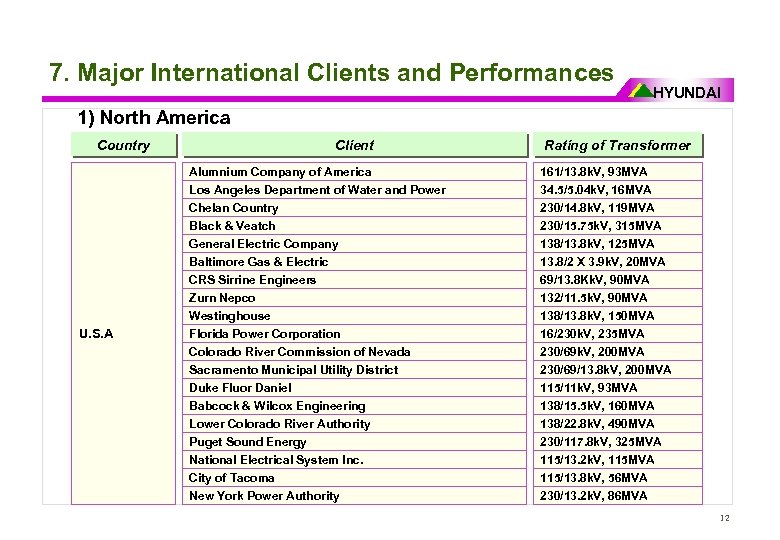Select 'Puget Sound Energy' client cell
The image size is (780, 540).
(354, 442)
